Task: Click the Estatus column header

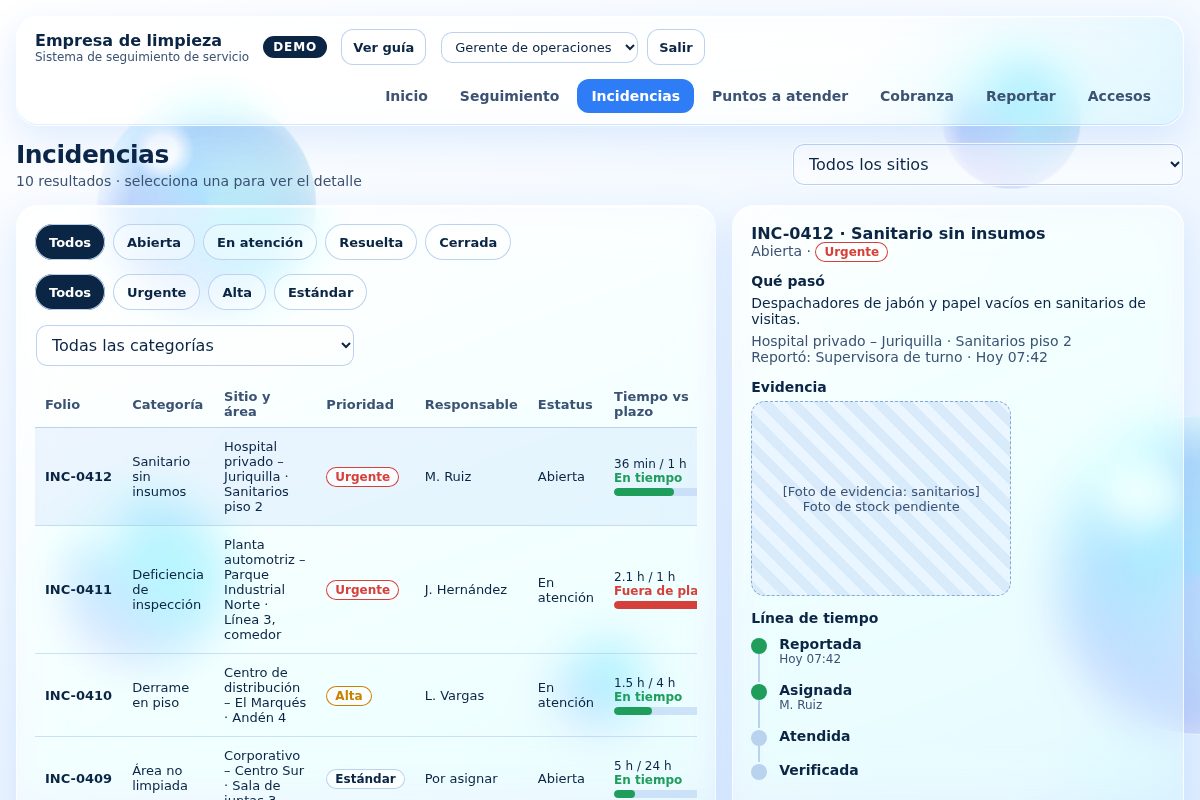Action: [565, 404]
